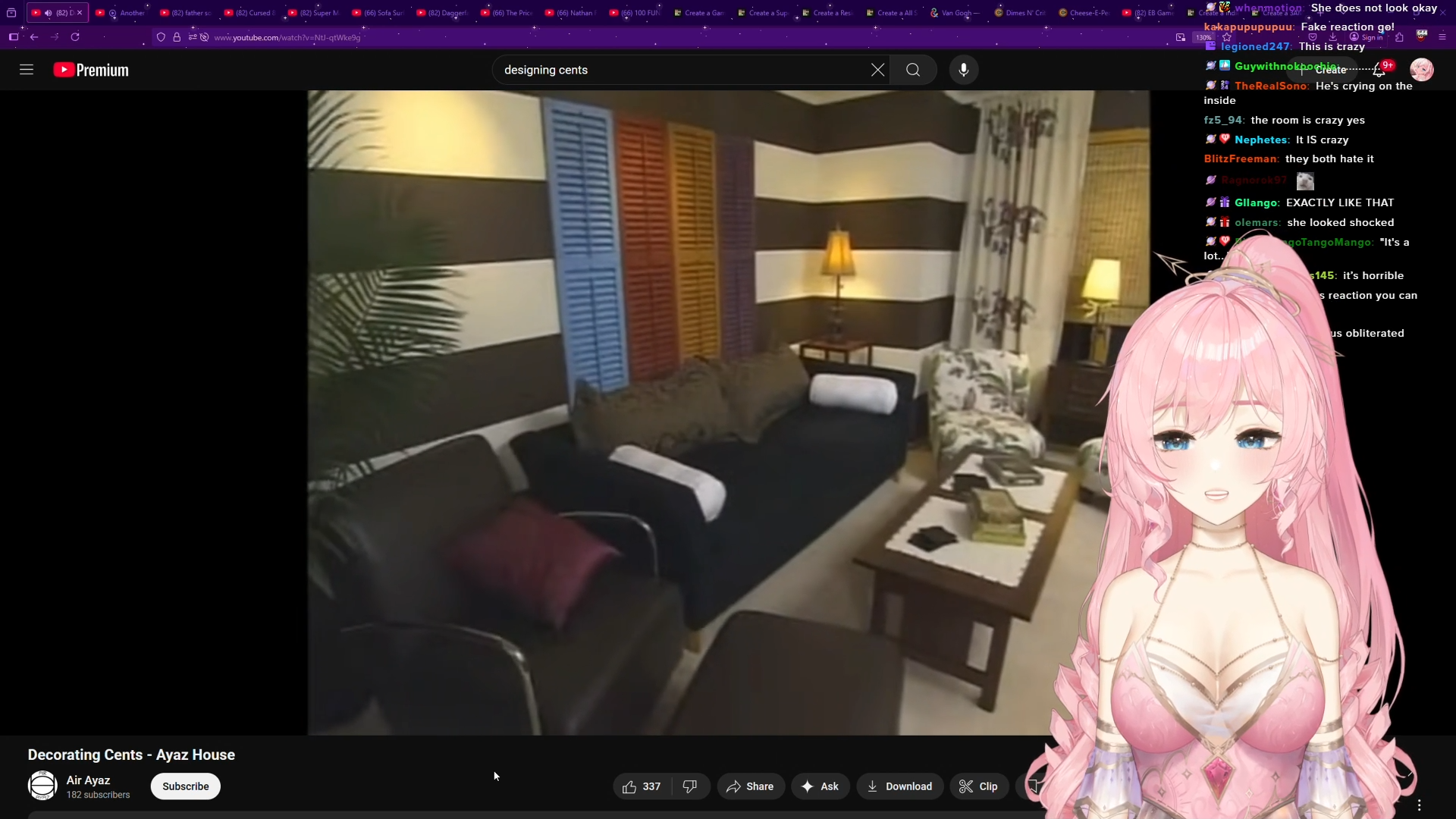
Task: Open the Extensions puzzle-piece icon
Action: coord(1399,37)
